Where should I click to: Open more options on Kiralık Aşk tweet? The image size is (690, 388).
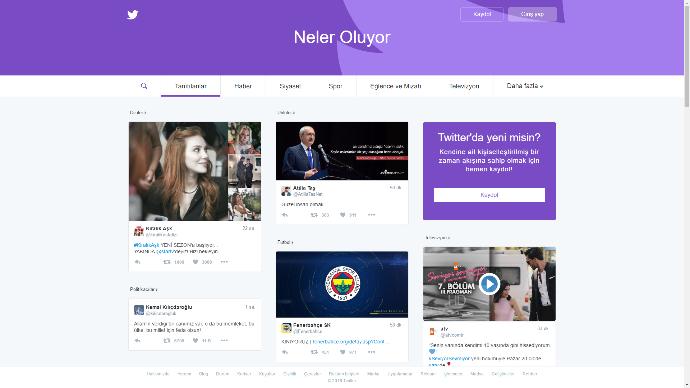point(224,262)
